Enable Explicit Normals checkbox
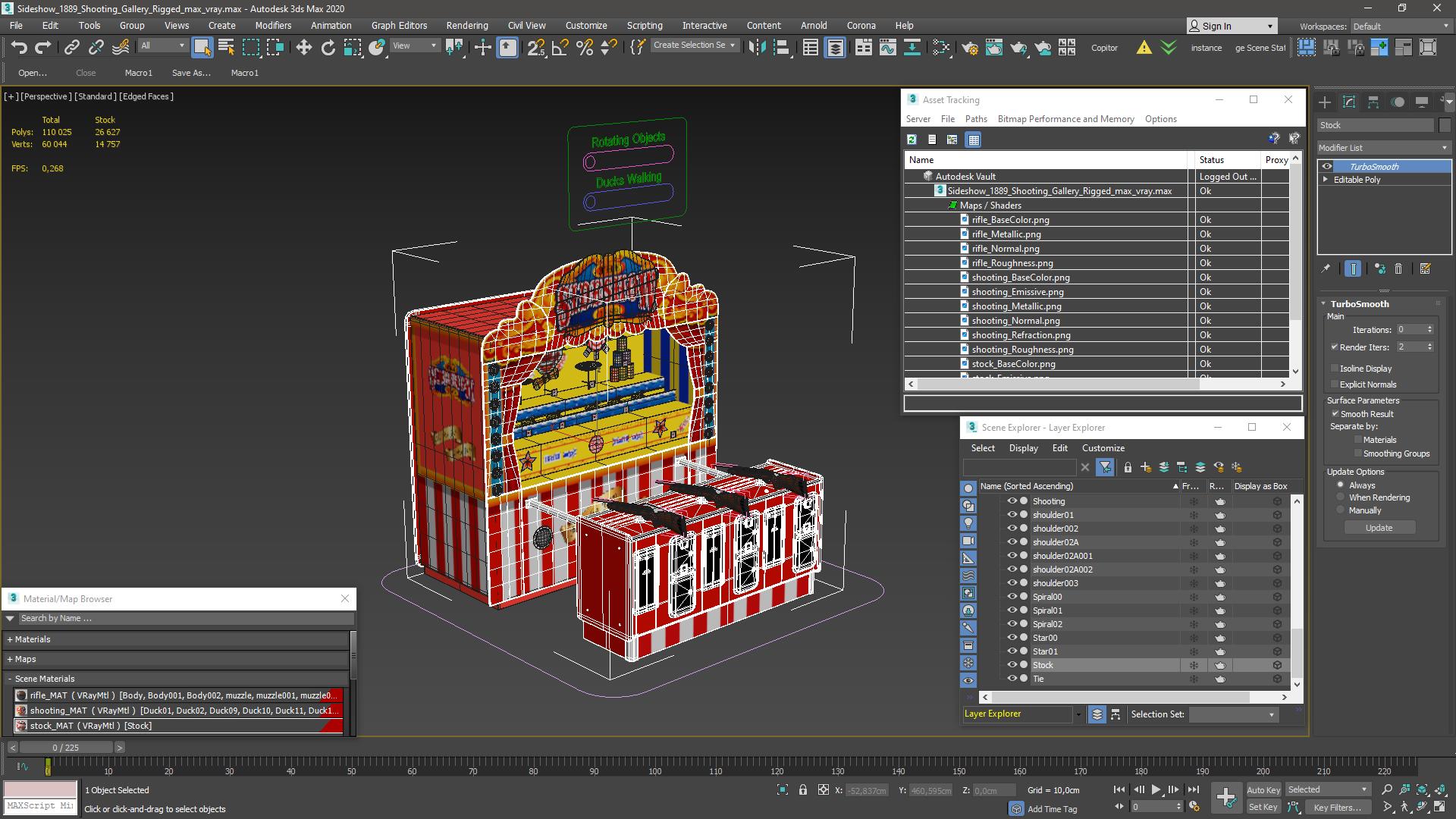 [x=1335, y=384]
